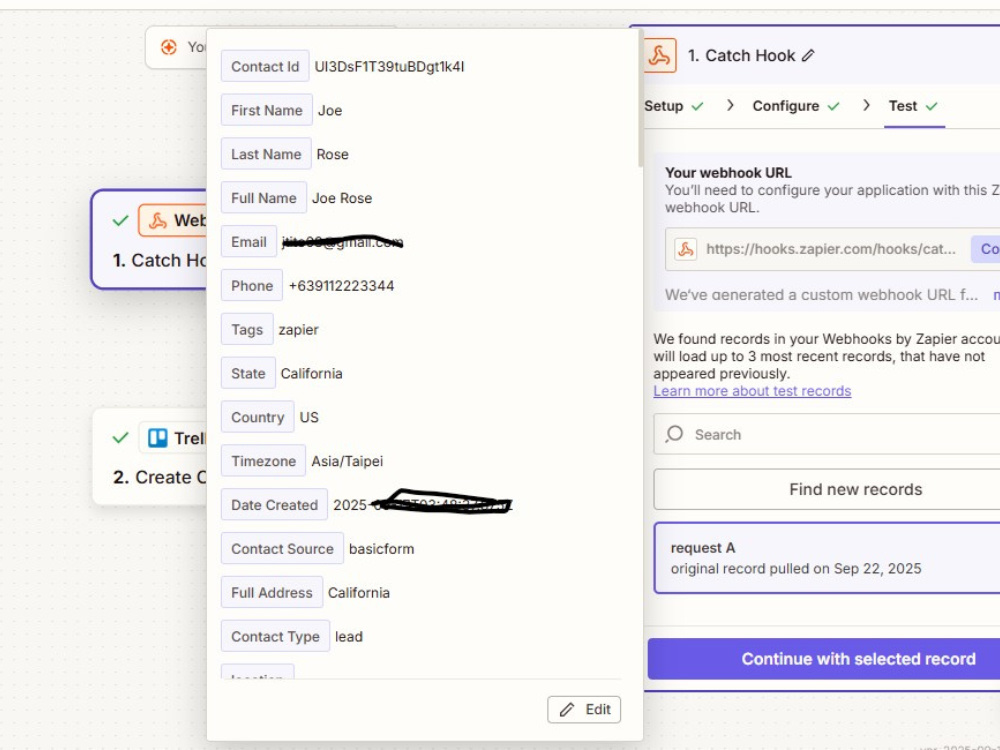
Task: Click the magnifier icon in the Search box
Action: [674, 434]
